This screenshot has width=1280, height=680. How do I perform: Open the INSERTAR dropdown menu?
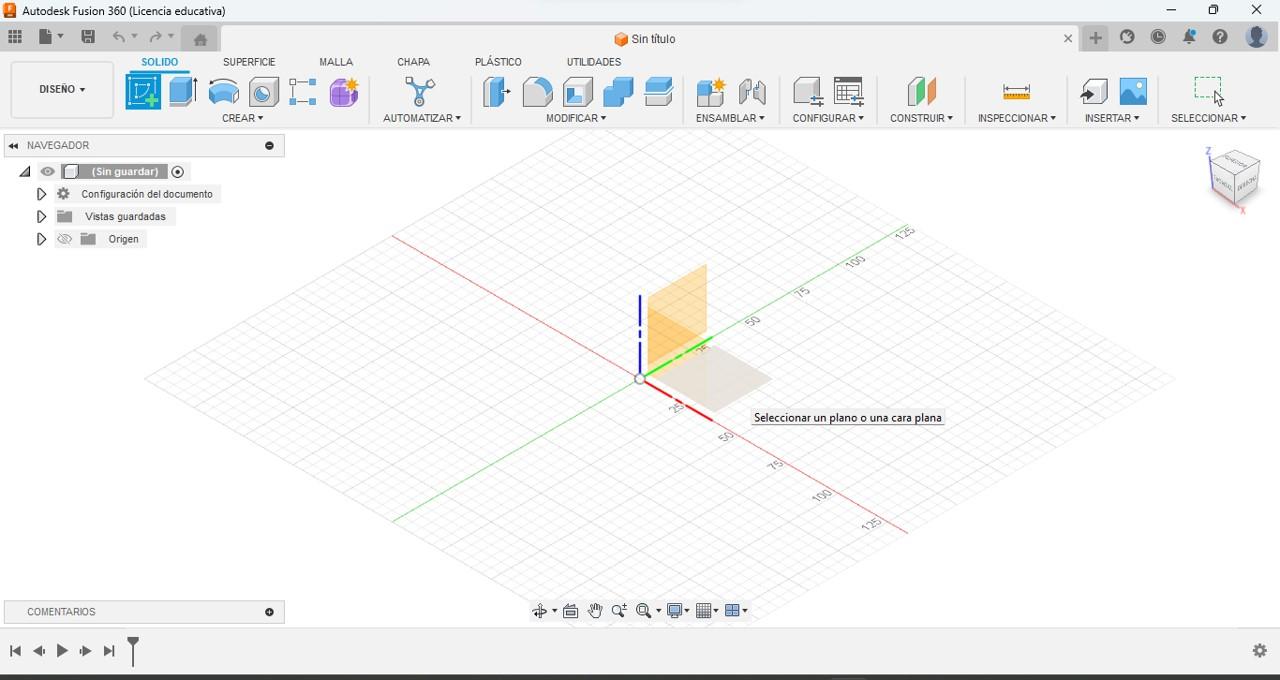(x=1112, y=118)
